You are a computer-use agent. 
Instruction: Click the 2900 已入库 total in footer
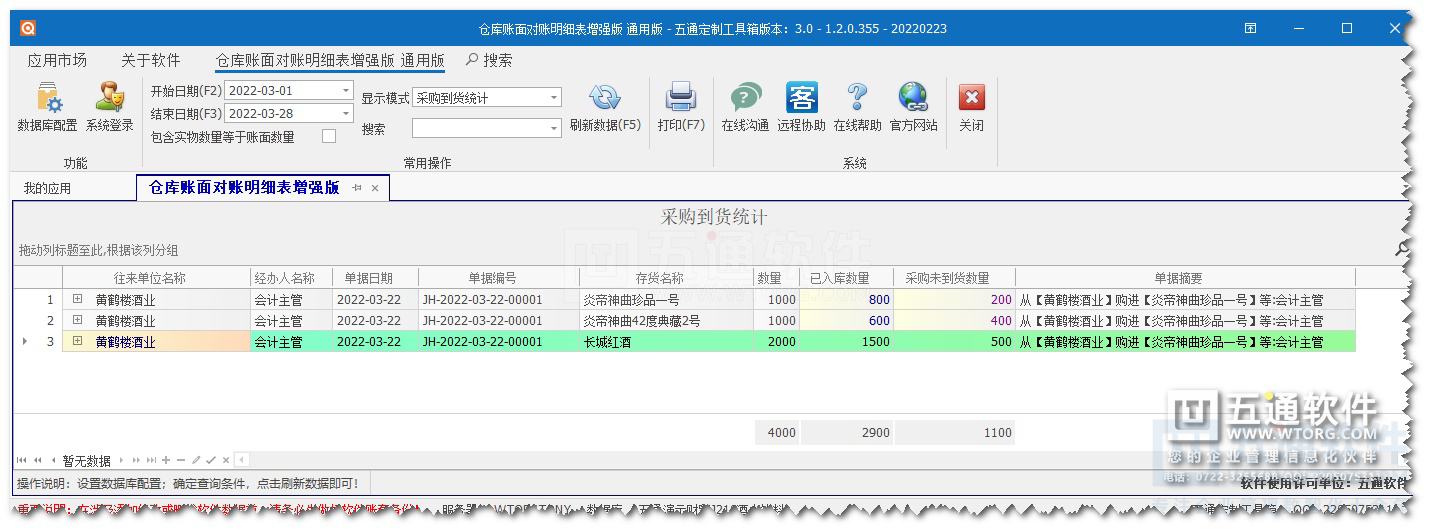[x=847, y=433]
